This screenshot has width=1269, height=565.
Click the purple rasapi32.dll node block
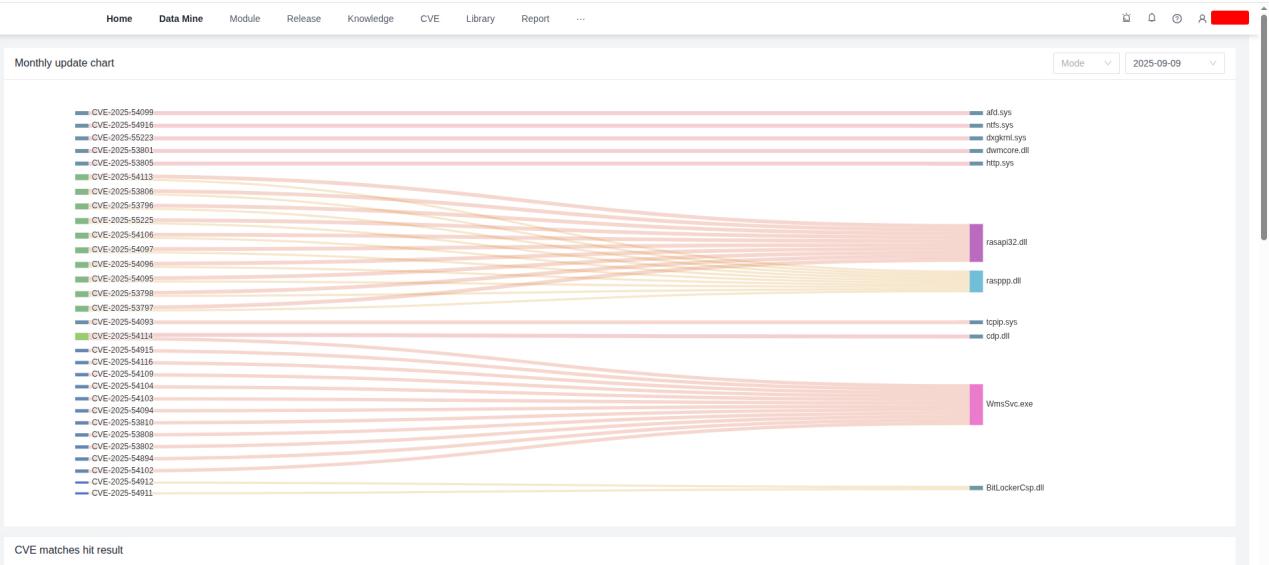[976, 243]
